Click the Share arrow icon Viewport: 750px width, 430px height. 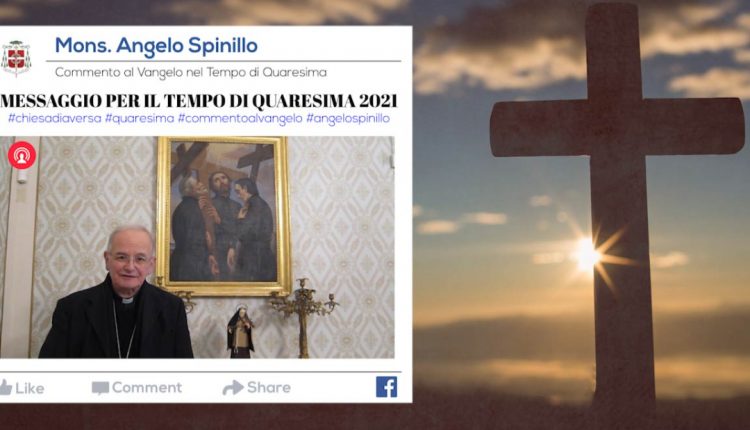[x=233, y=387]
